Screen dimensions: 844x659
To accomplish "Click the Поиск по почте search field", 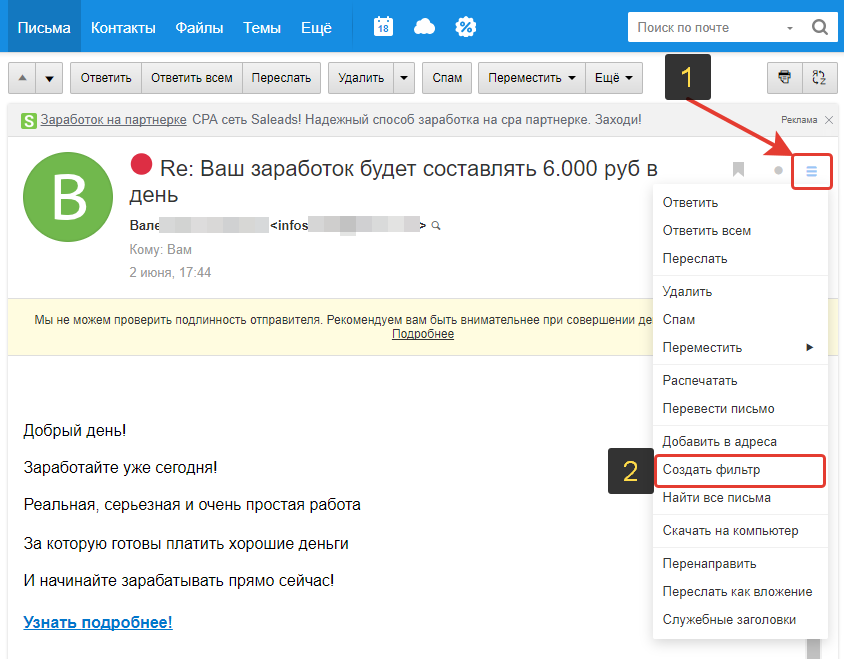I will point(707,28).
